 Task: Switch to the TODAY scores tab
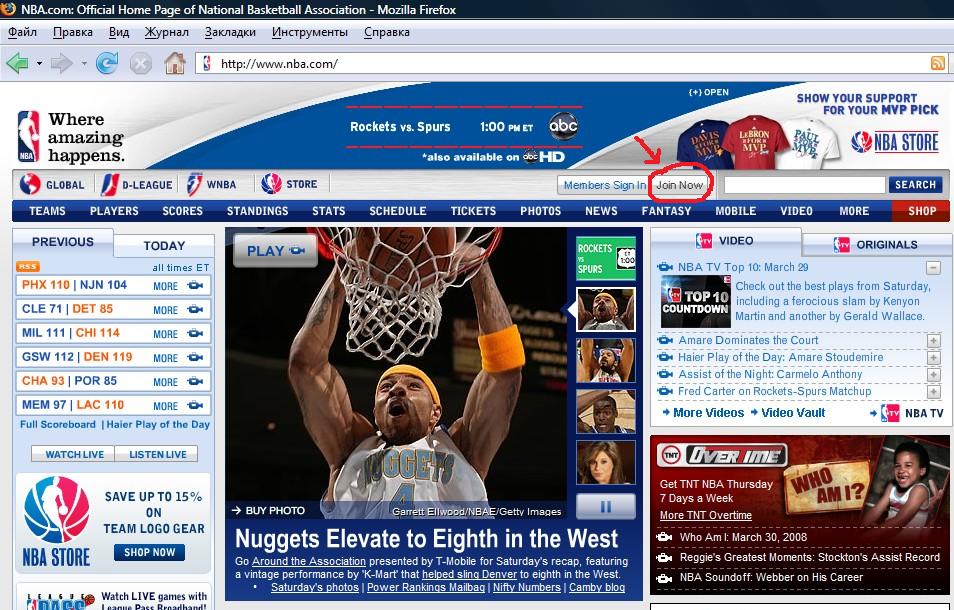164,246
